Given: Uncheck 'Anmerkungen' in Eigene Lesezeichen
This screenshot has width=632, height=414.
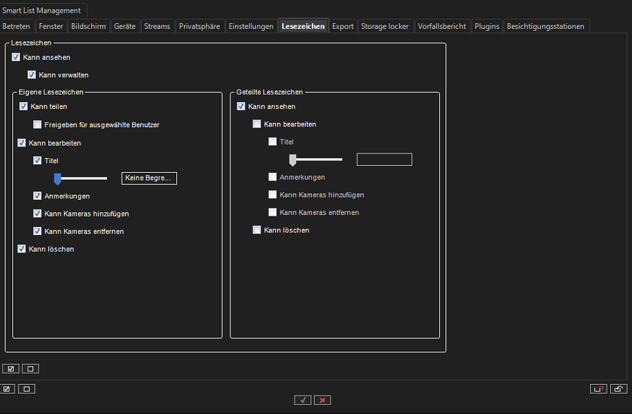Looking at the screenshot, I should pos(37,196).
